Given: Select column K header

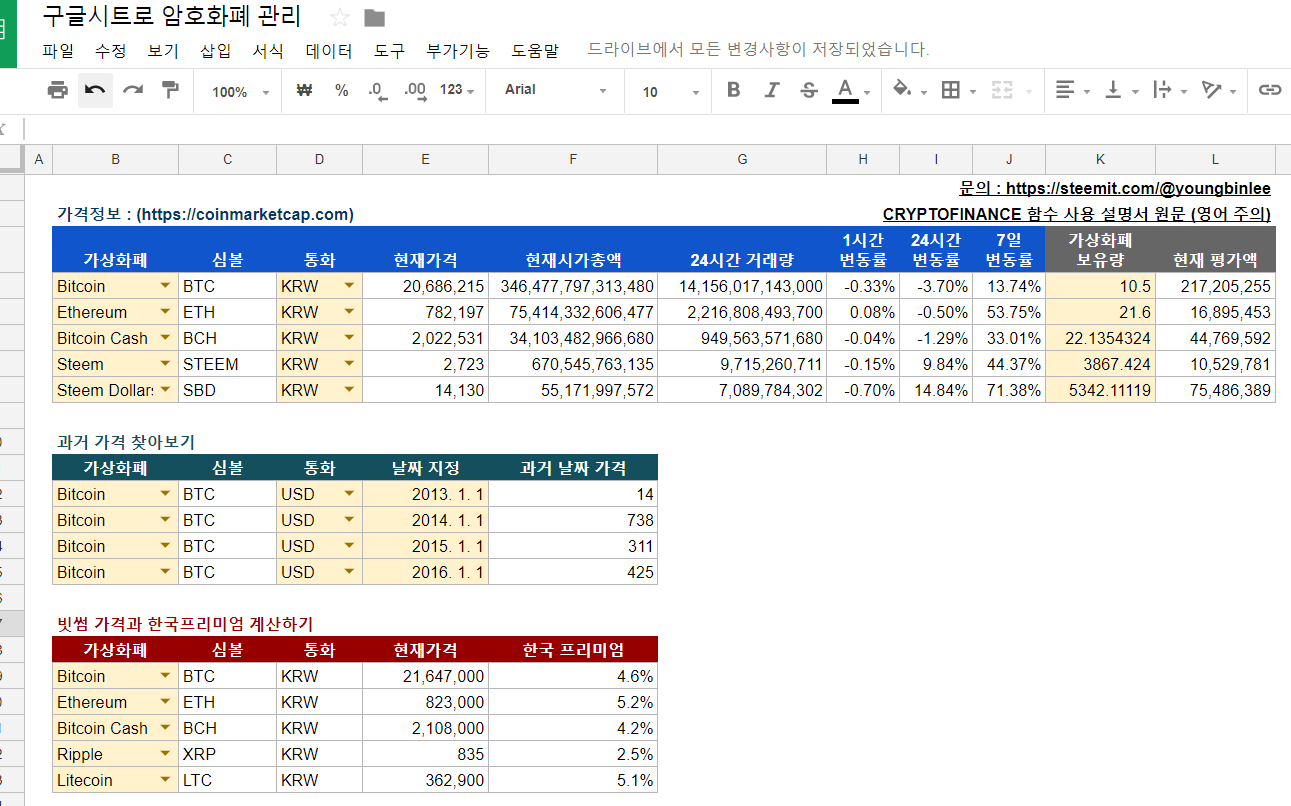Looking at the screenshot, I should click(x=1101, y=159).
